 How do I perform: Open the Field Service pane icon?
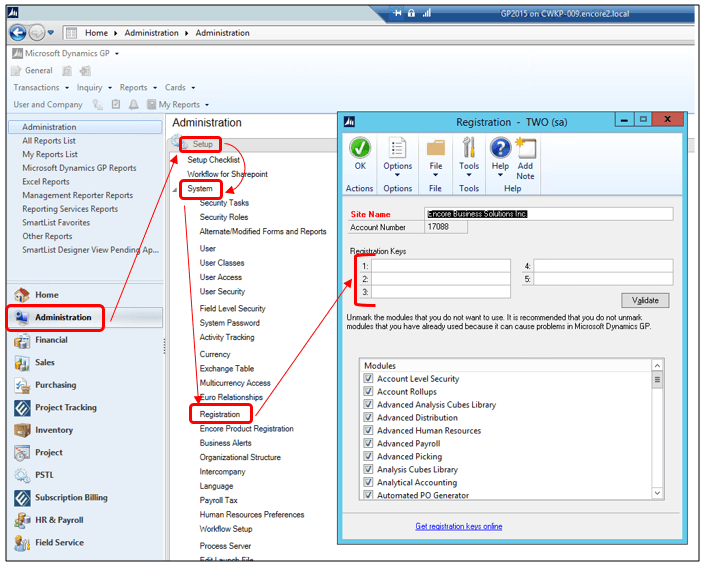pos(22,543)
